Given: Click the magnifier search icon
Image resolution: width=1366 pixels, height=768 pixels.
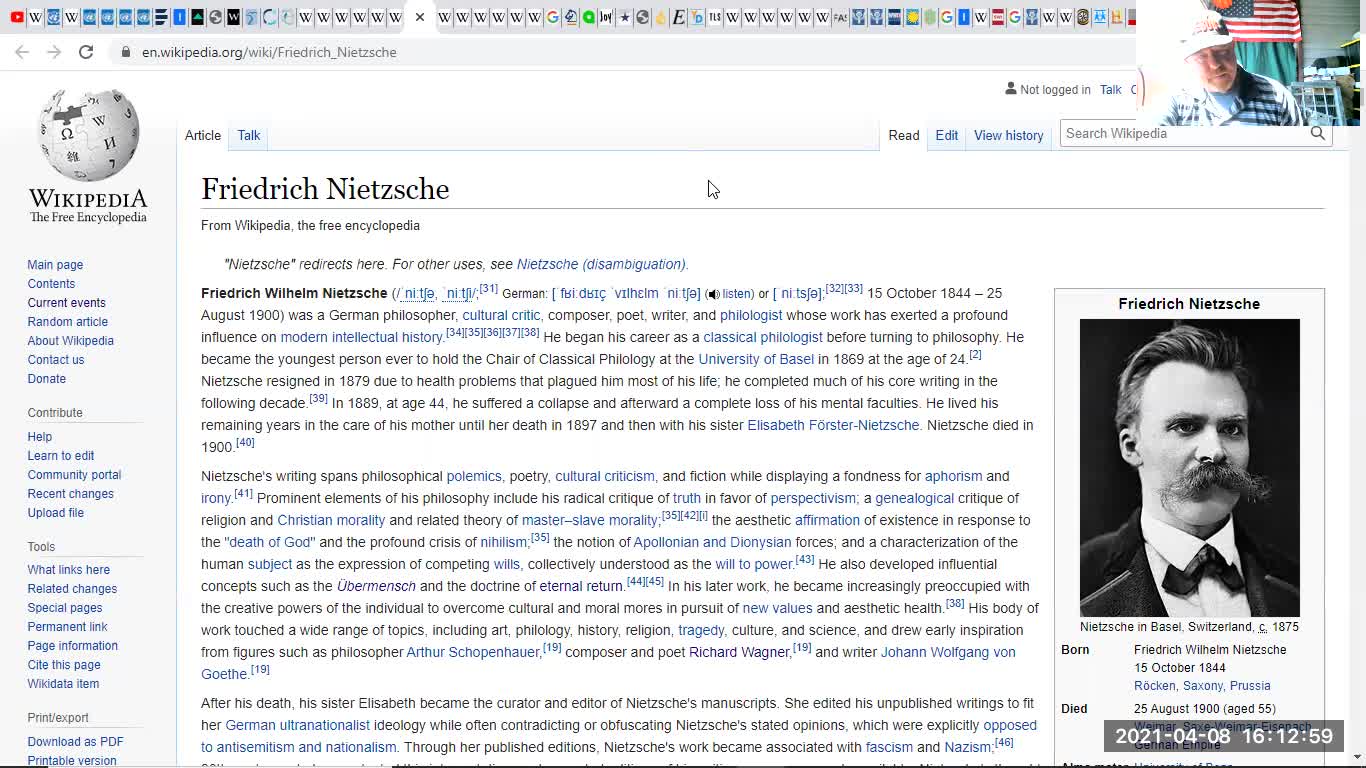Looking at the screenshot, I should [1318, 133].
